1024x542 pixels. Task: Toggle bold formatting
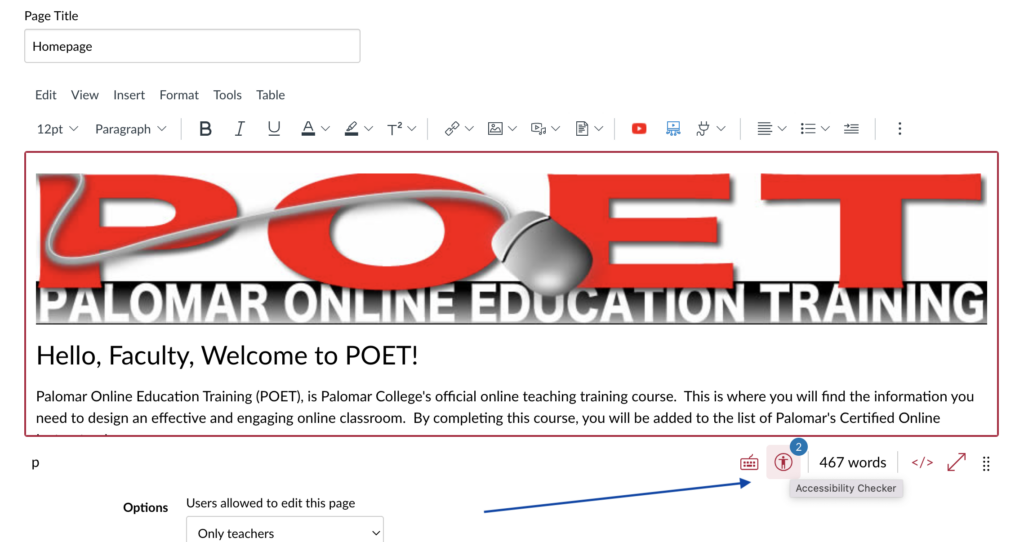[x=205, y=129]
